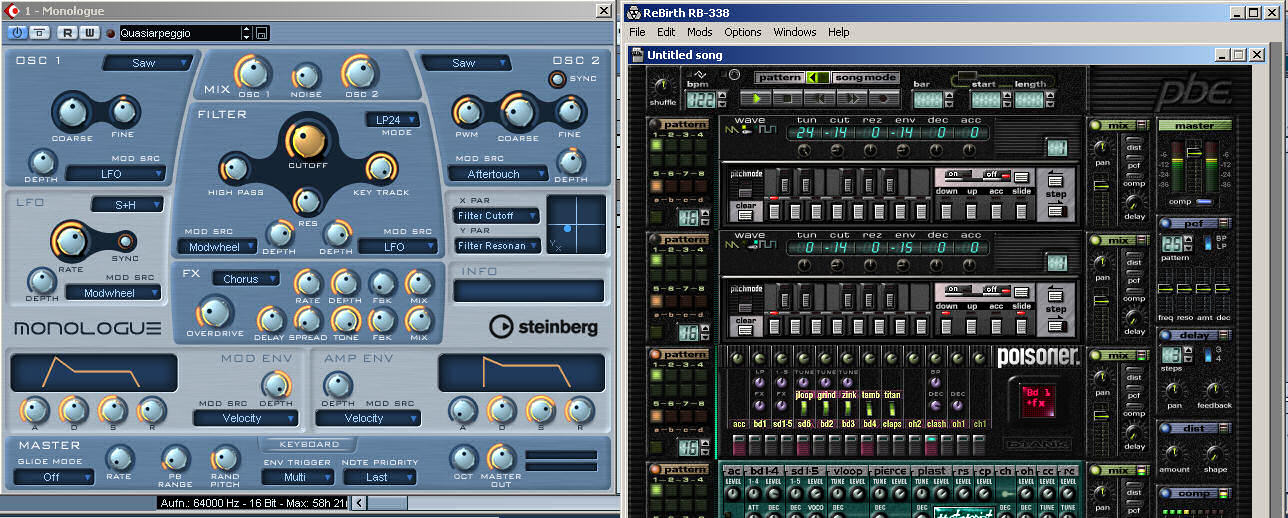
Task: Click the first synth's step forward button
Action: [1056, 209]
